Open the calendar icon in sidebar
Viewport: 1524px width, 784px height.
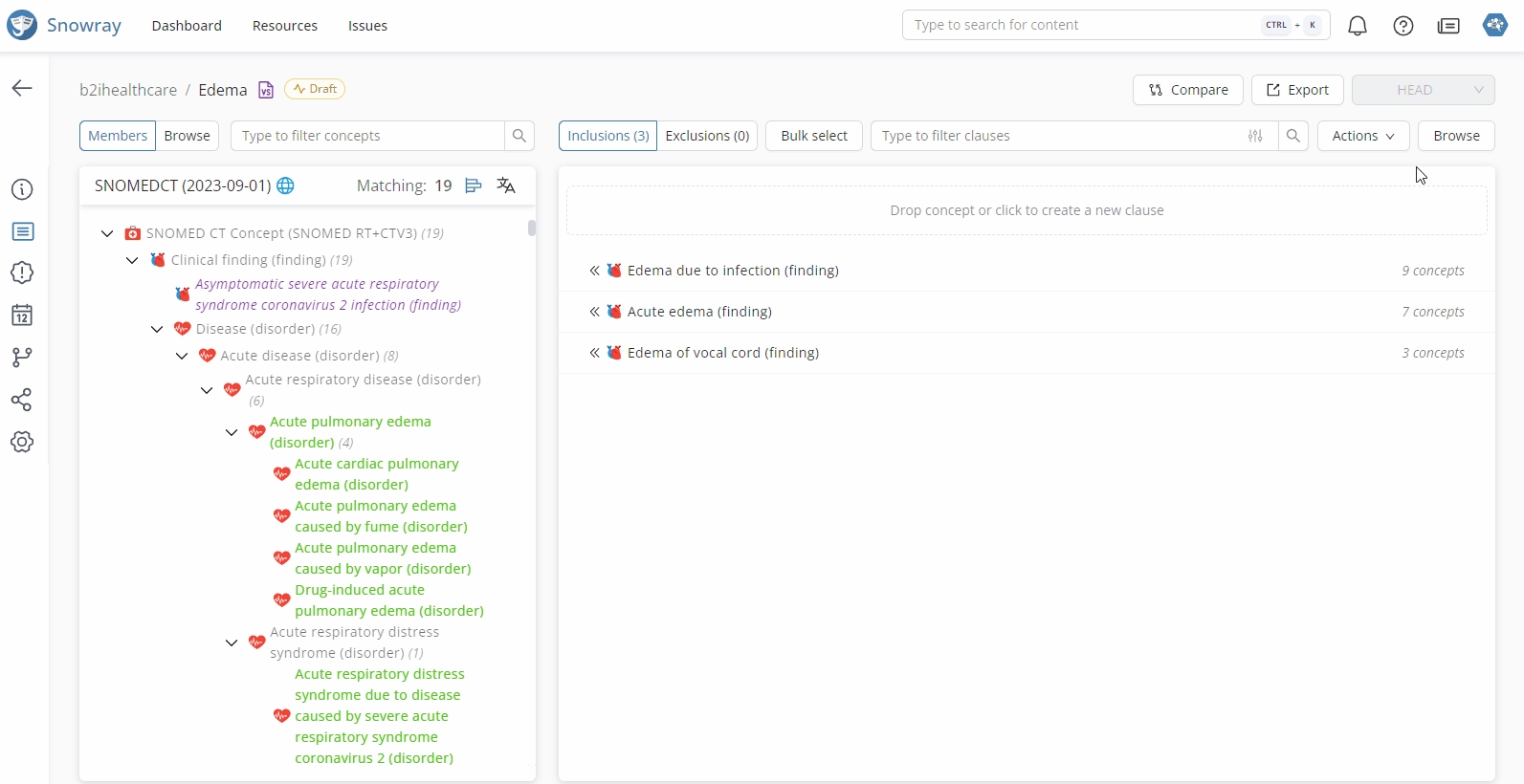point(22,316)
